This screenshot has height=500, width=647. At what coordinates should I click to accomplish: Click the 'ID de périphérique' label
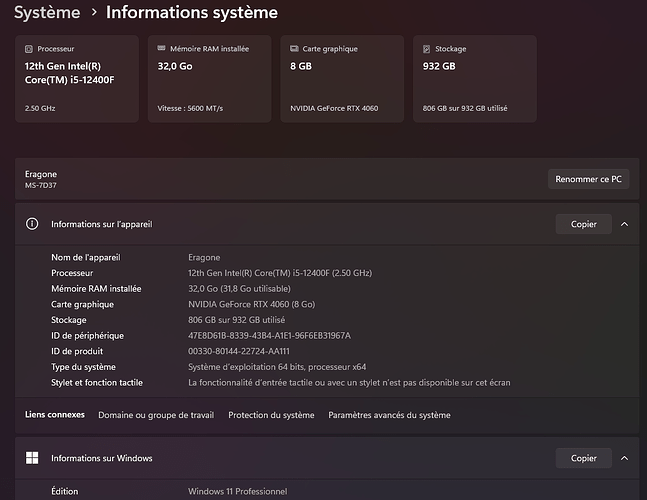tap(87, 336)
